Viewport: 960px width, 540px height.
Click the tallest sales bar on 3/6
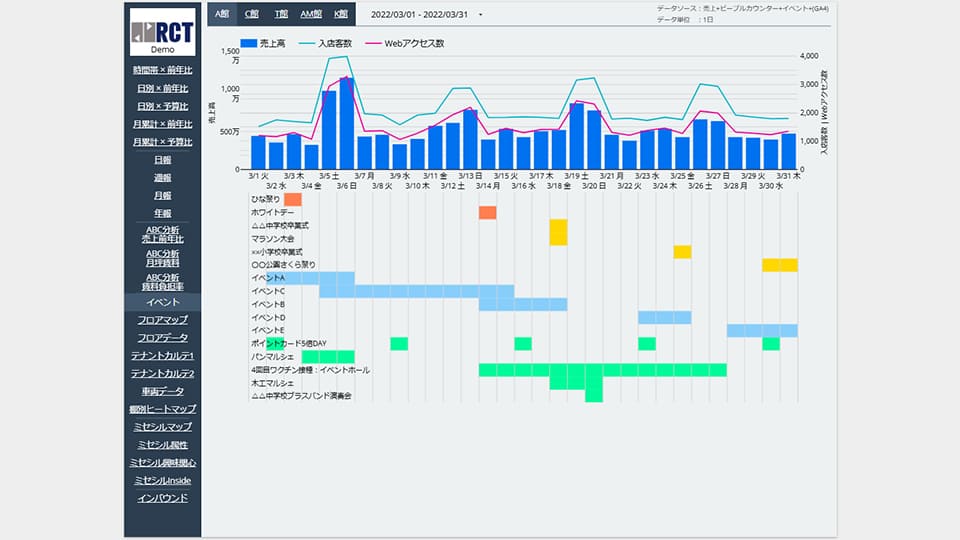click(x=346, y=123)
